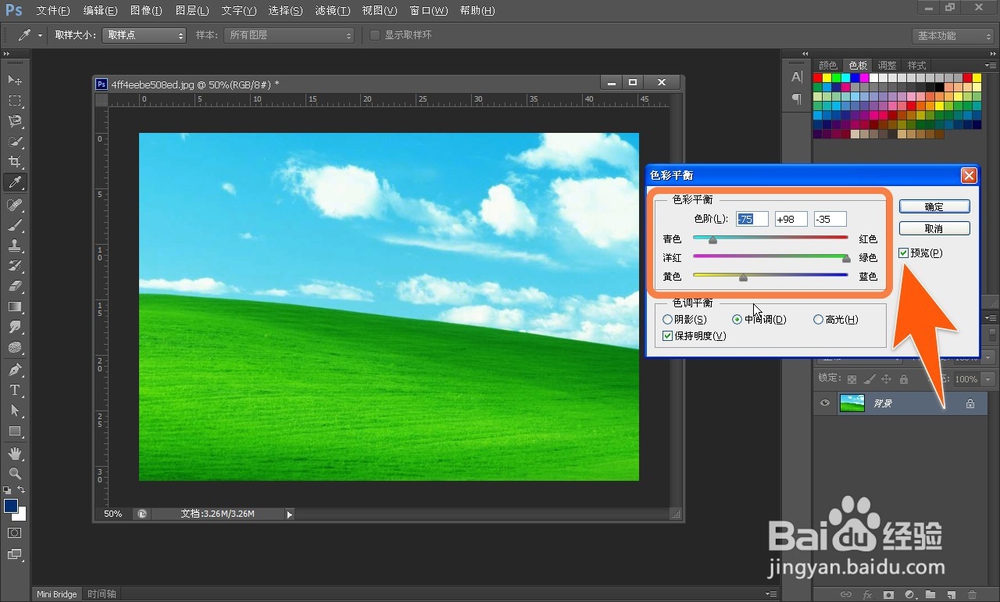Select the Eraser tool
The width and height of the screenshot is (1000, 602).
(15, 286)
